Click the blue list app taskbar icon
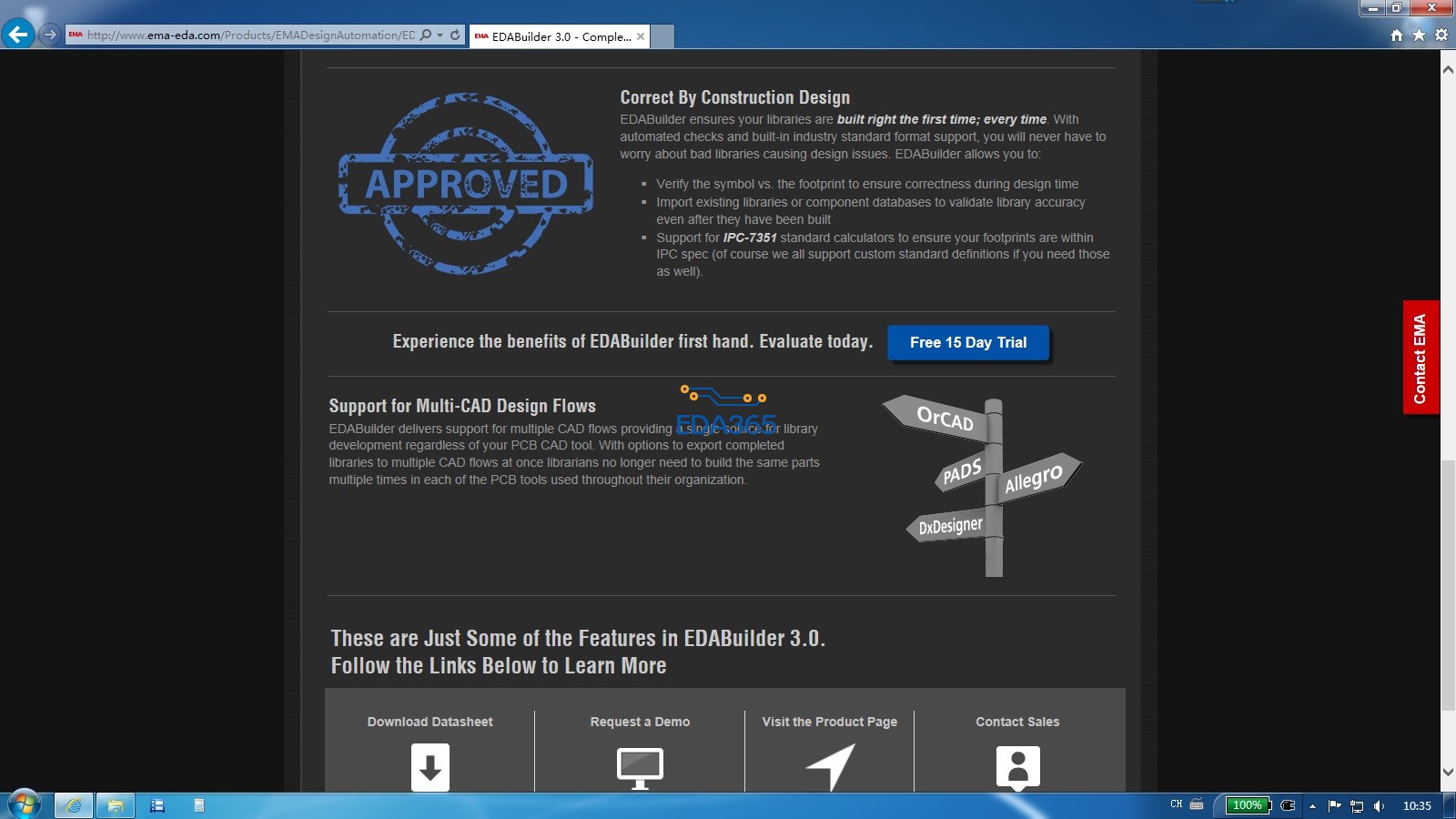 tap(157, 805)
